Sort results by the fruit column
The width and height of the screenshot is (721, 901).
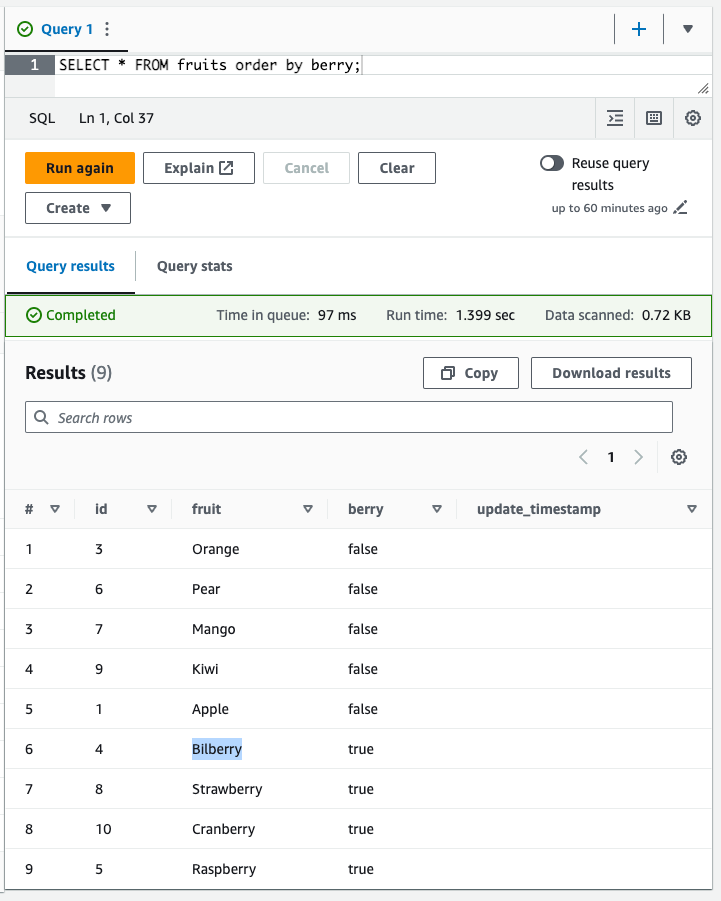coord(308,509)
